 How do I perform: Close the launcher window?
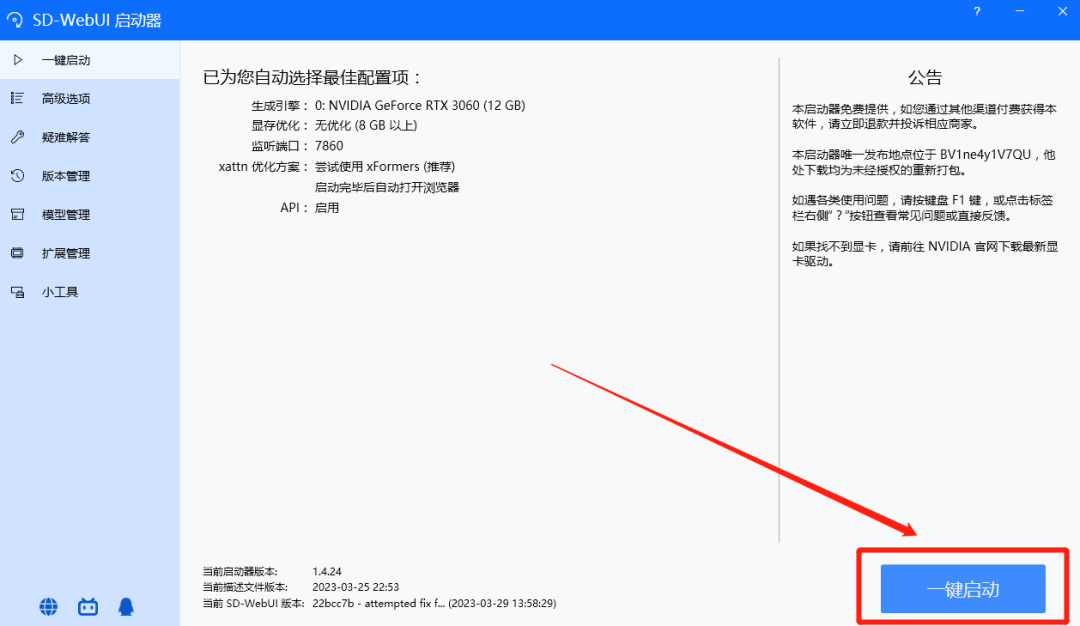click(1062, 12)
